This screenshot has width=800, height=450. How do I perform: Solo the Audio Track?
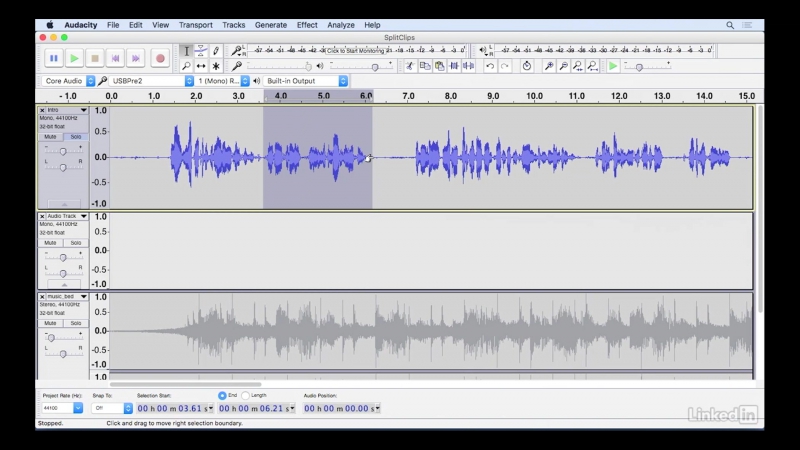pyautogui.click(x=76, y=243)
